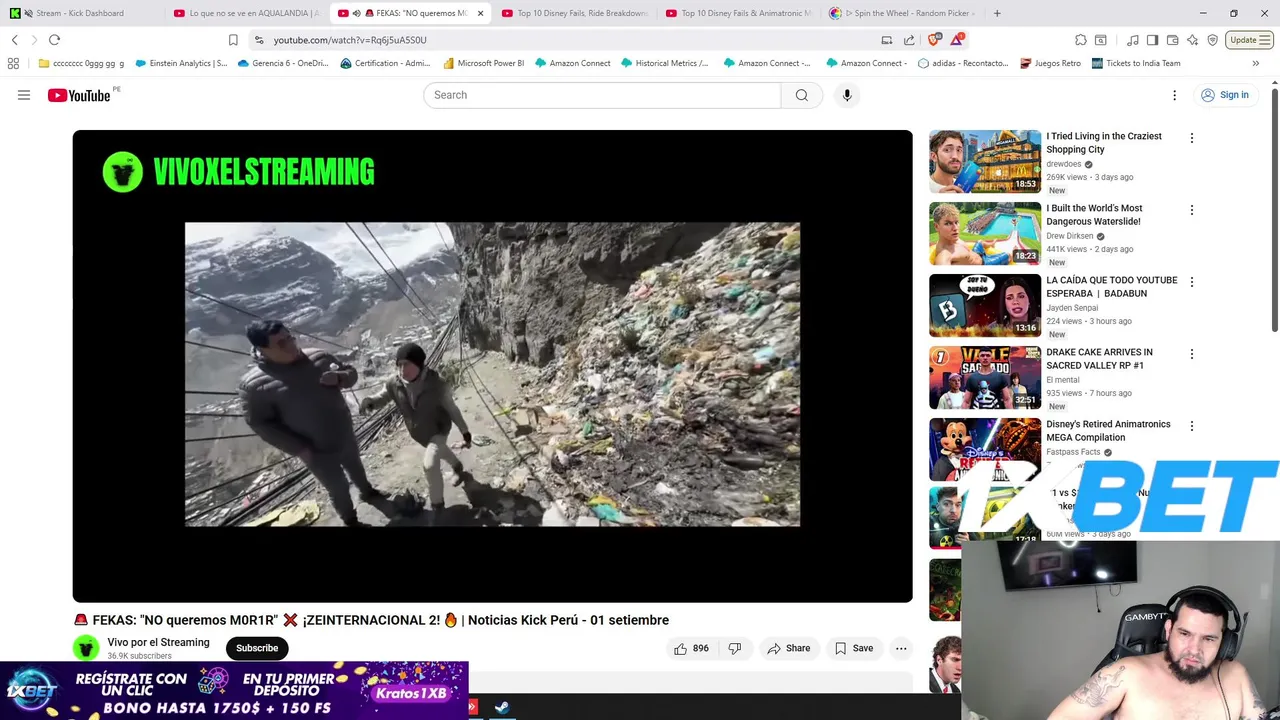The width and height of the screenshot is (1280, 720).
Task: Open Juegos Retro bookmark
Action: click(x=1050, y=63)
